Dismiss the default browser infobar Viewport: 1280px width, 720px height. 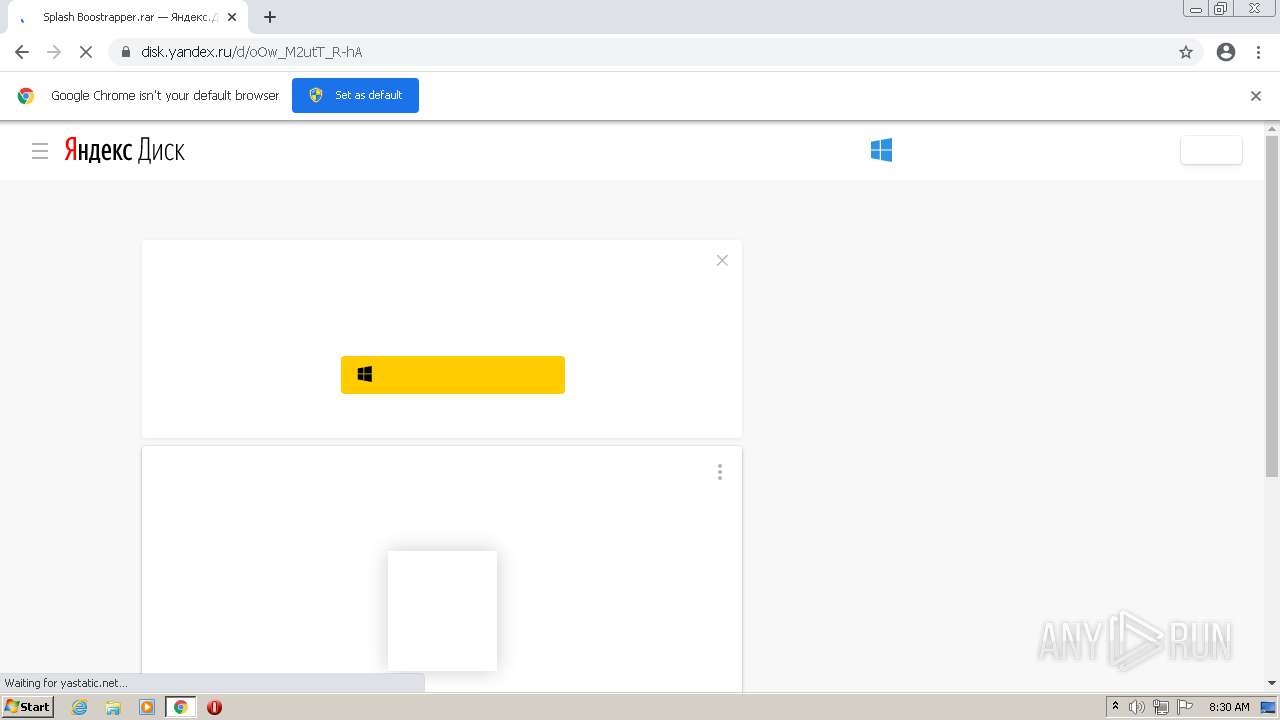click(1256, 96)
